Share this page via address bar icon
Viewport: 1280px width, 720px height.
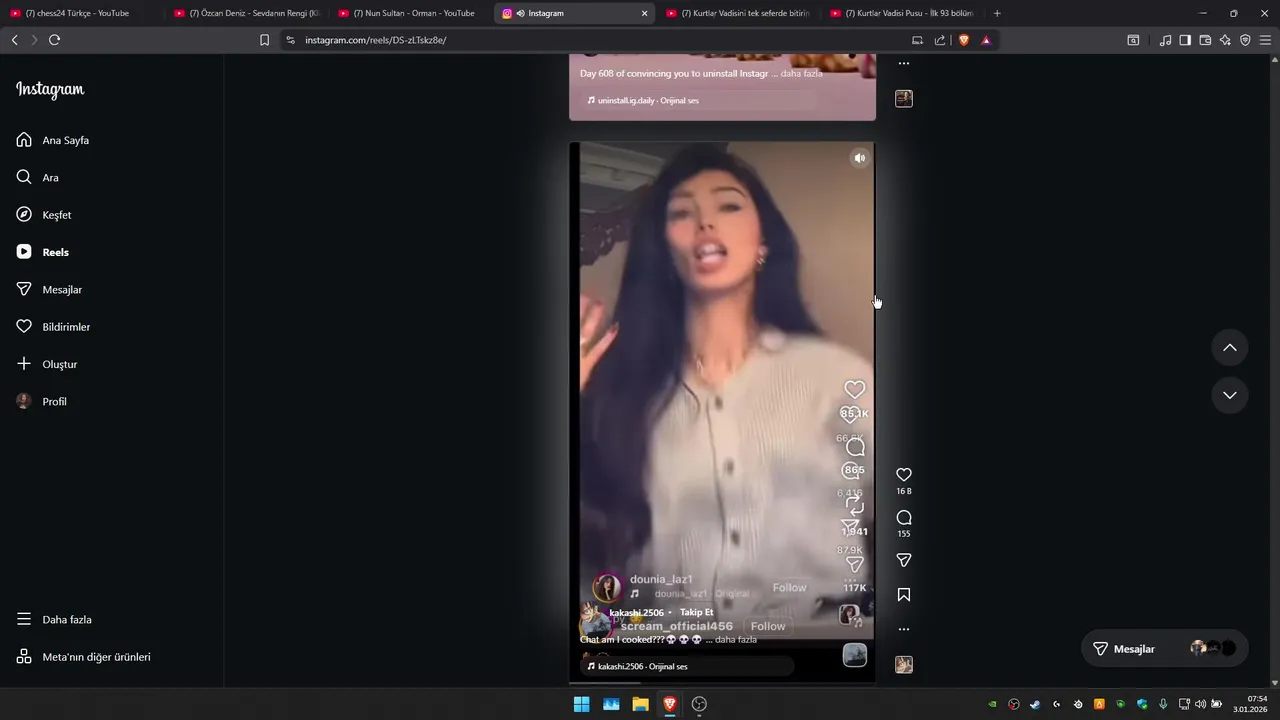pos(940,40)
